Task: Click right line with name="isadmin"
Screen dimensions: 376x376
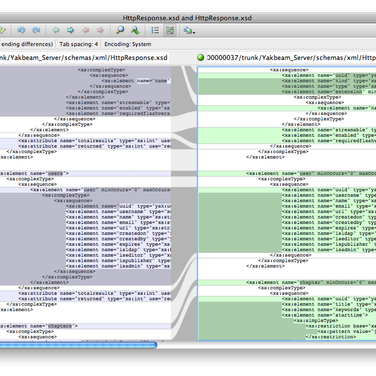Action: click(x=329, y=250)
